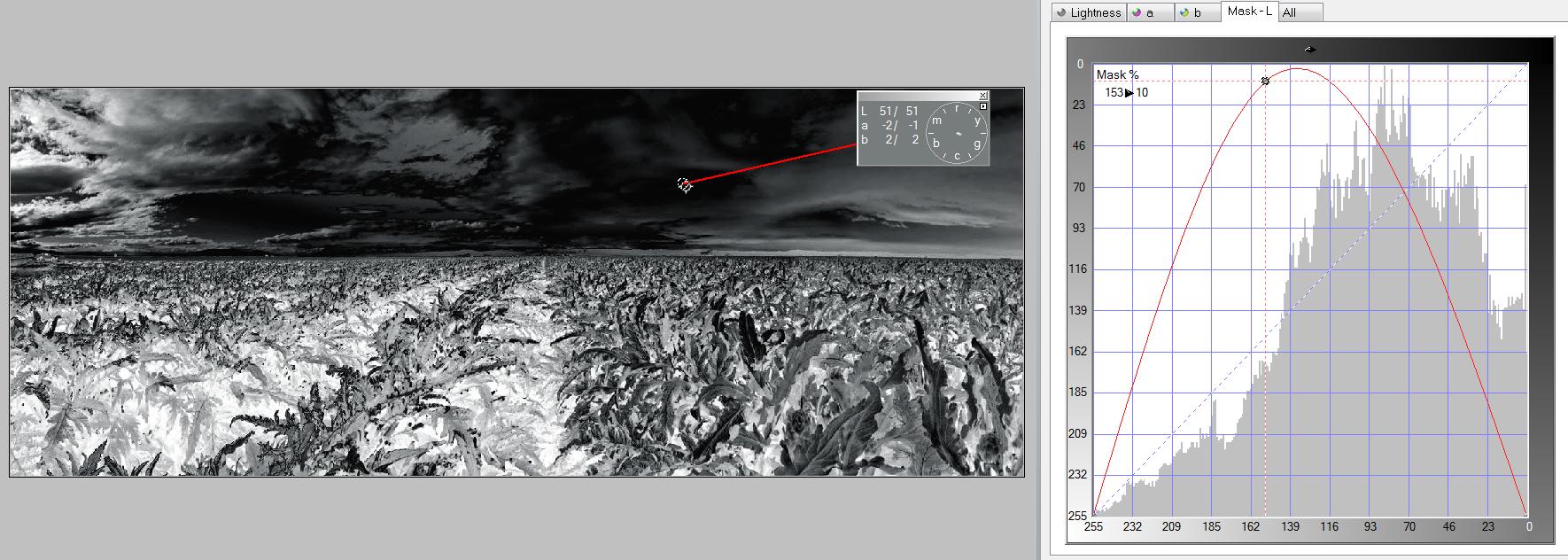This screenshot has height=560, width=1568.
Task: Click the curve's bottom-right endpoint at 0
Action: click(1526, 514)
